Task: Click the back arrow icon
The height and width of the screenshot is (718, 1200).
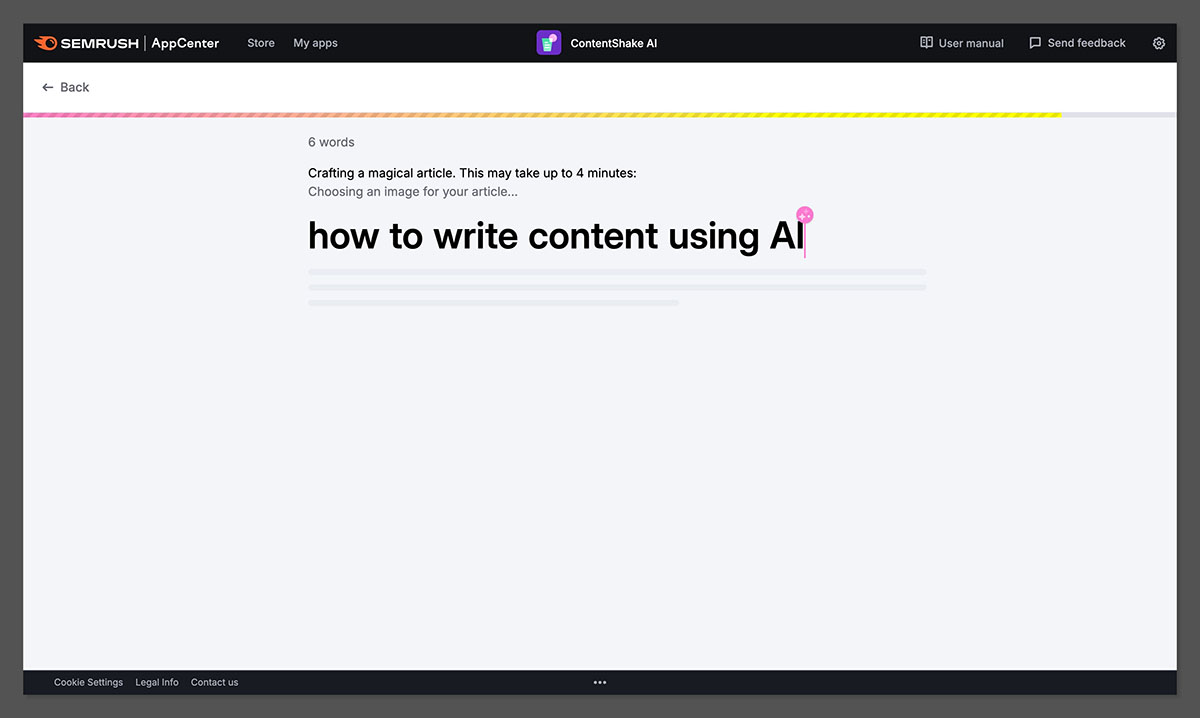Action: pos(47,87)
